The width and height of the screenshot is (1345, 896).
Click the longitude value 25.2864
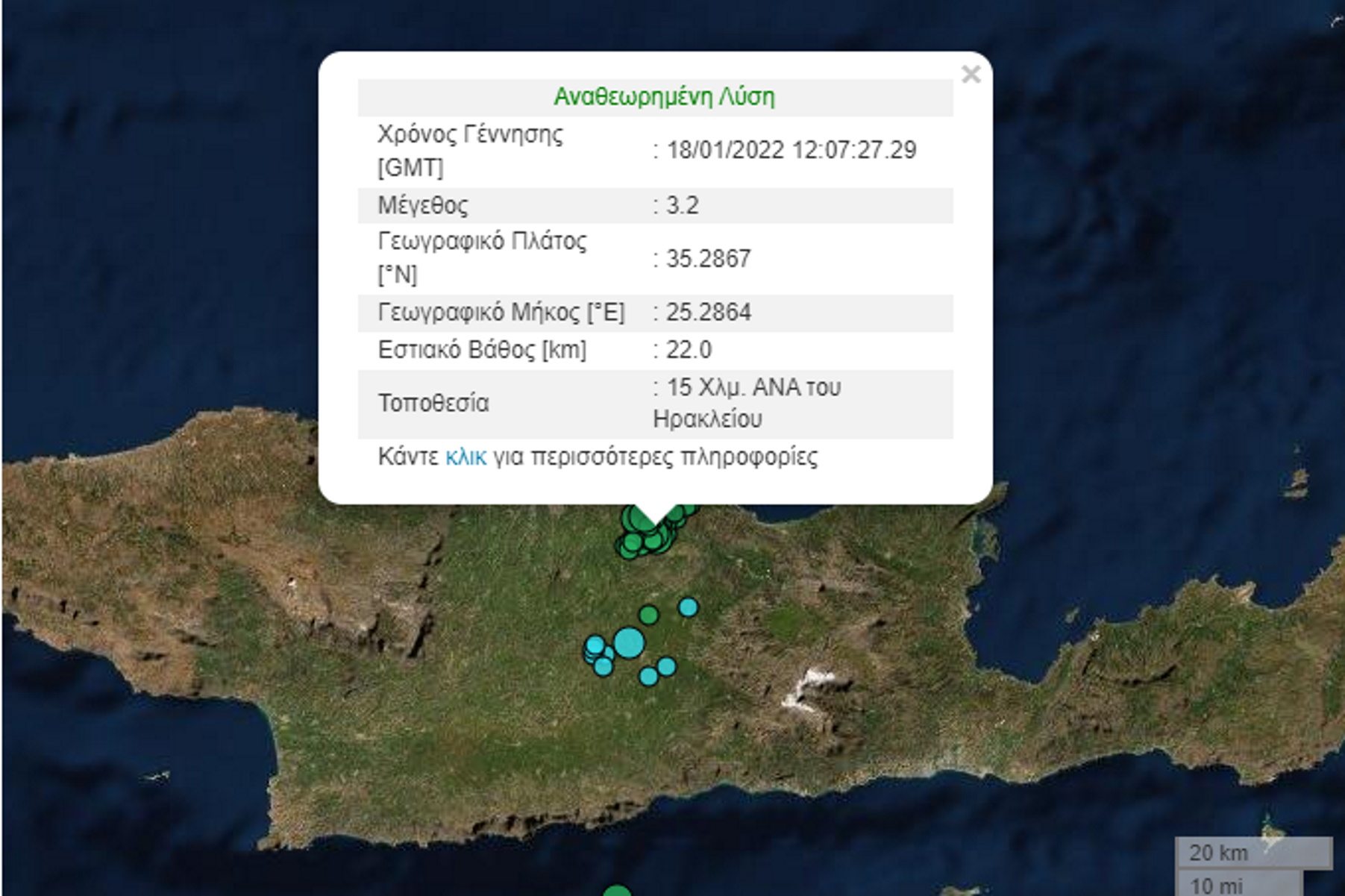tap(708, 312)
